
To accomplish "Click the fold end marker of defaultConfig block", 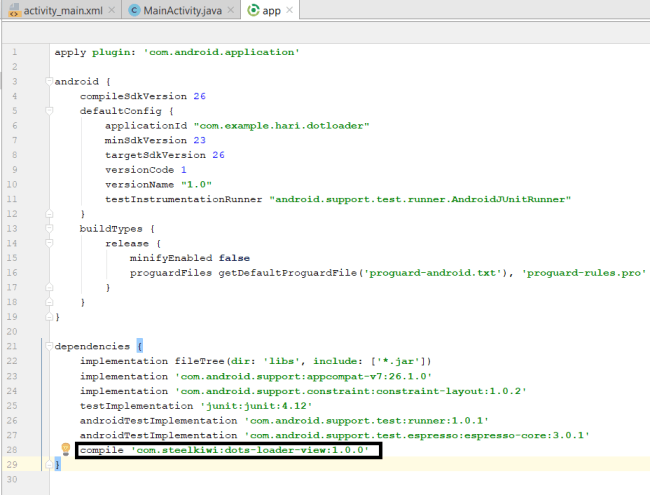I will [x=49, y=214].
